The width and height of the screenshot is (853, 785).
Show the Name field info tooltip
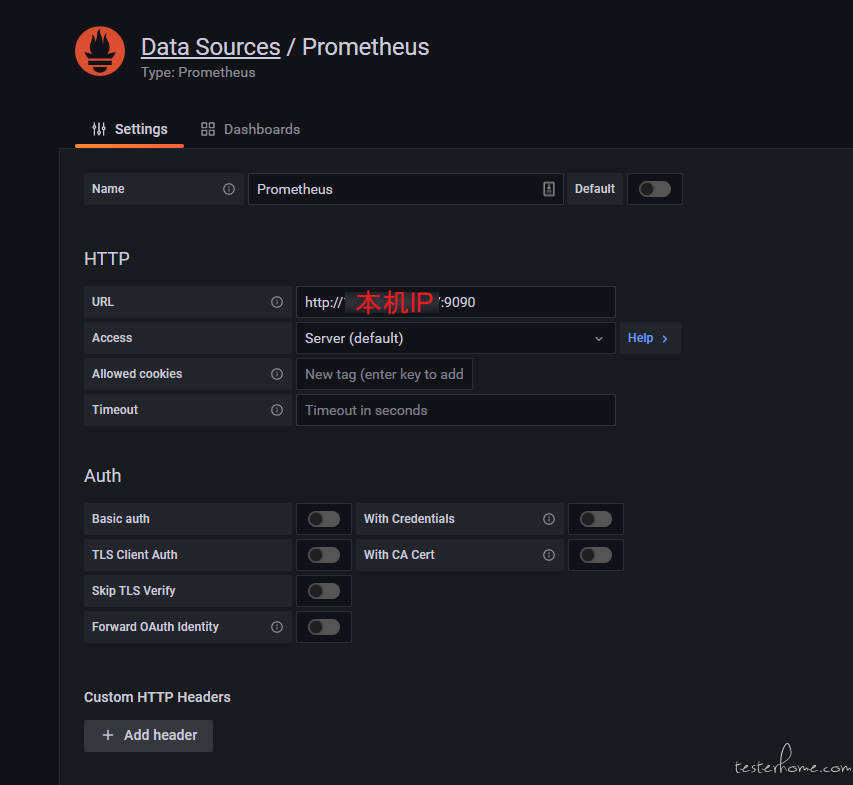[229, 189]
